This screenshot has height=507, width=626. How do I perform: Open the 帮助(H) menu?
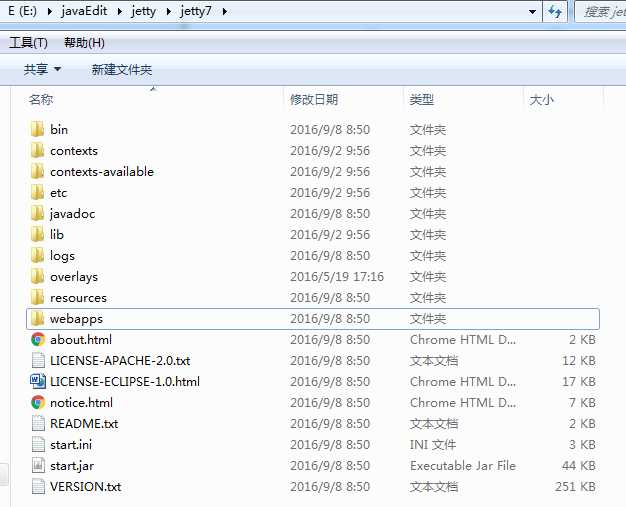[x=84, y=42]
